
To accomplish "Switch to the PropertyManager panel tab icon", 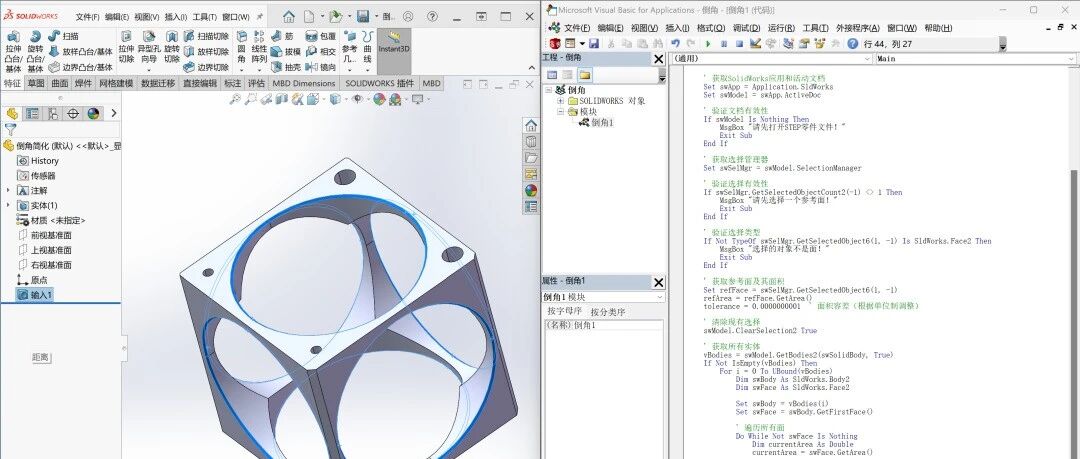I will [x=32, y=114].
